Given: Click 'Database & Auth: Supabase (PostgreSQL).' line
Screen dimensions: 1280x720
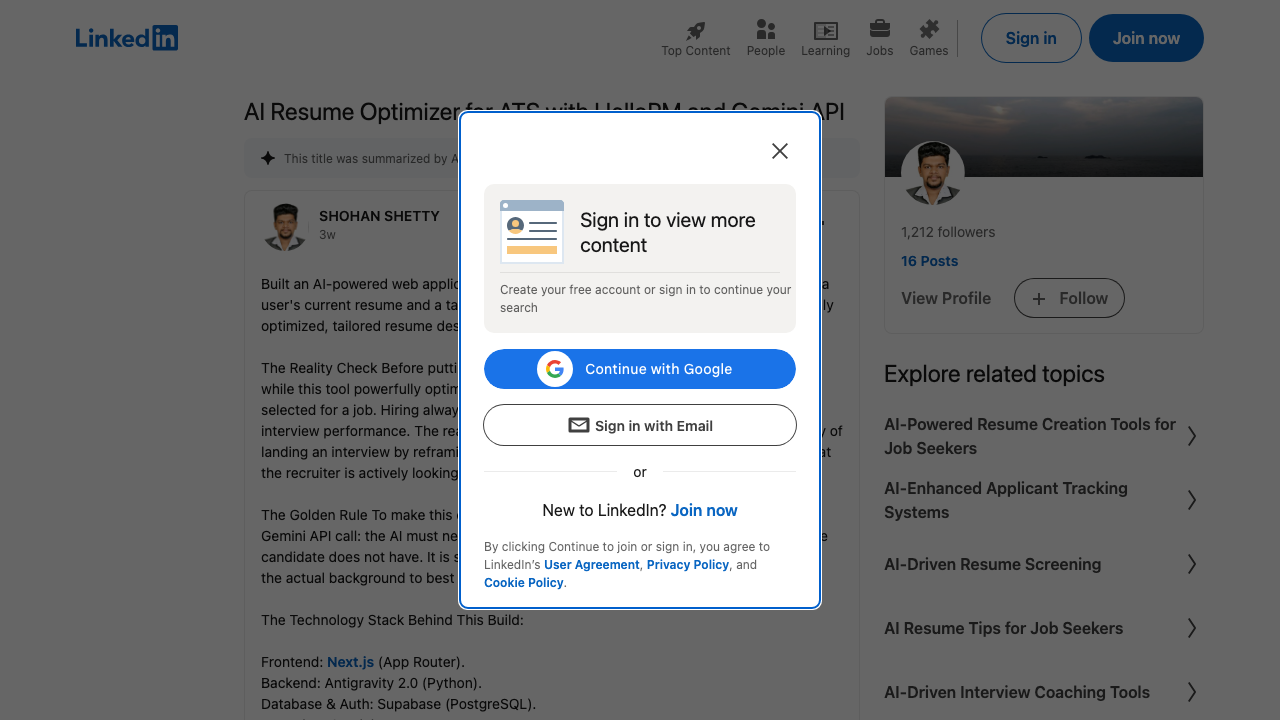Looking at the screenshot, I should coord(399,704).
